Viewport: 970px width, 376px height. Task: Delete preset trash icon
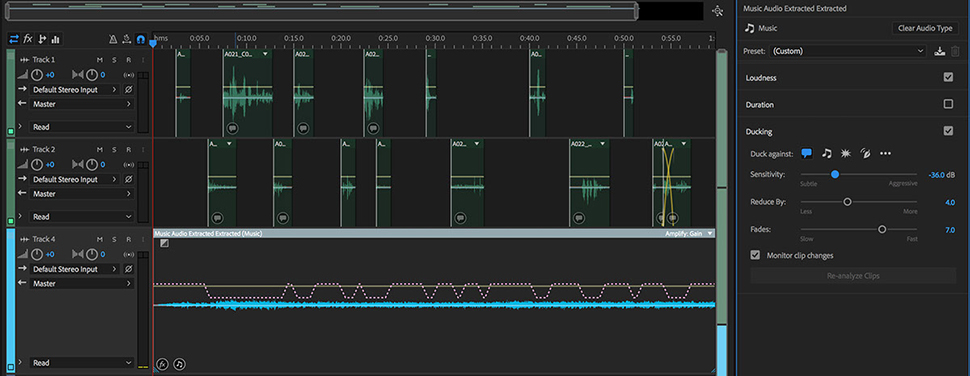coord(955,51)
